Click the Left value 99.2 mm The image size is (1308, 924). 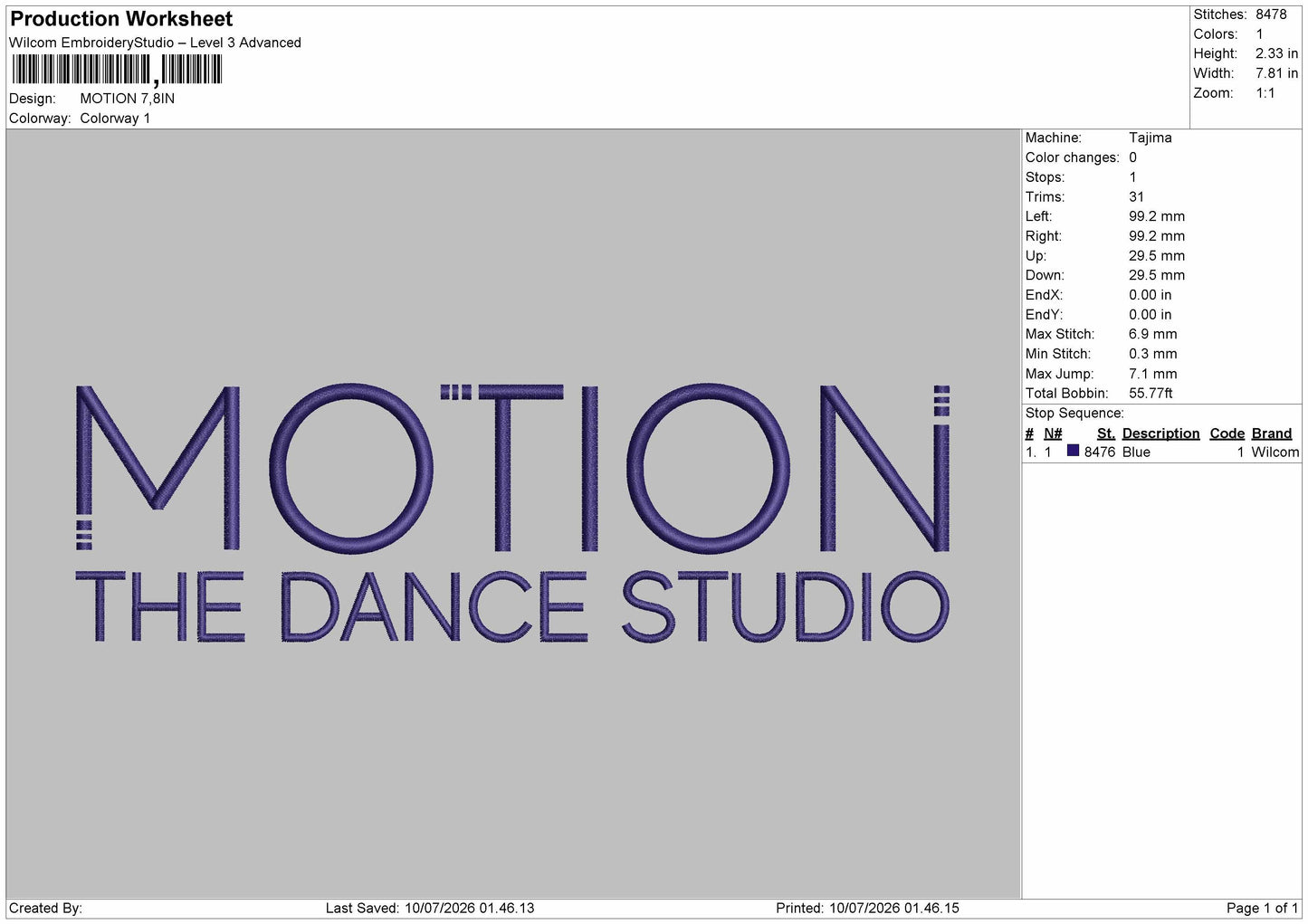[x=1156, y=216]
